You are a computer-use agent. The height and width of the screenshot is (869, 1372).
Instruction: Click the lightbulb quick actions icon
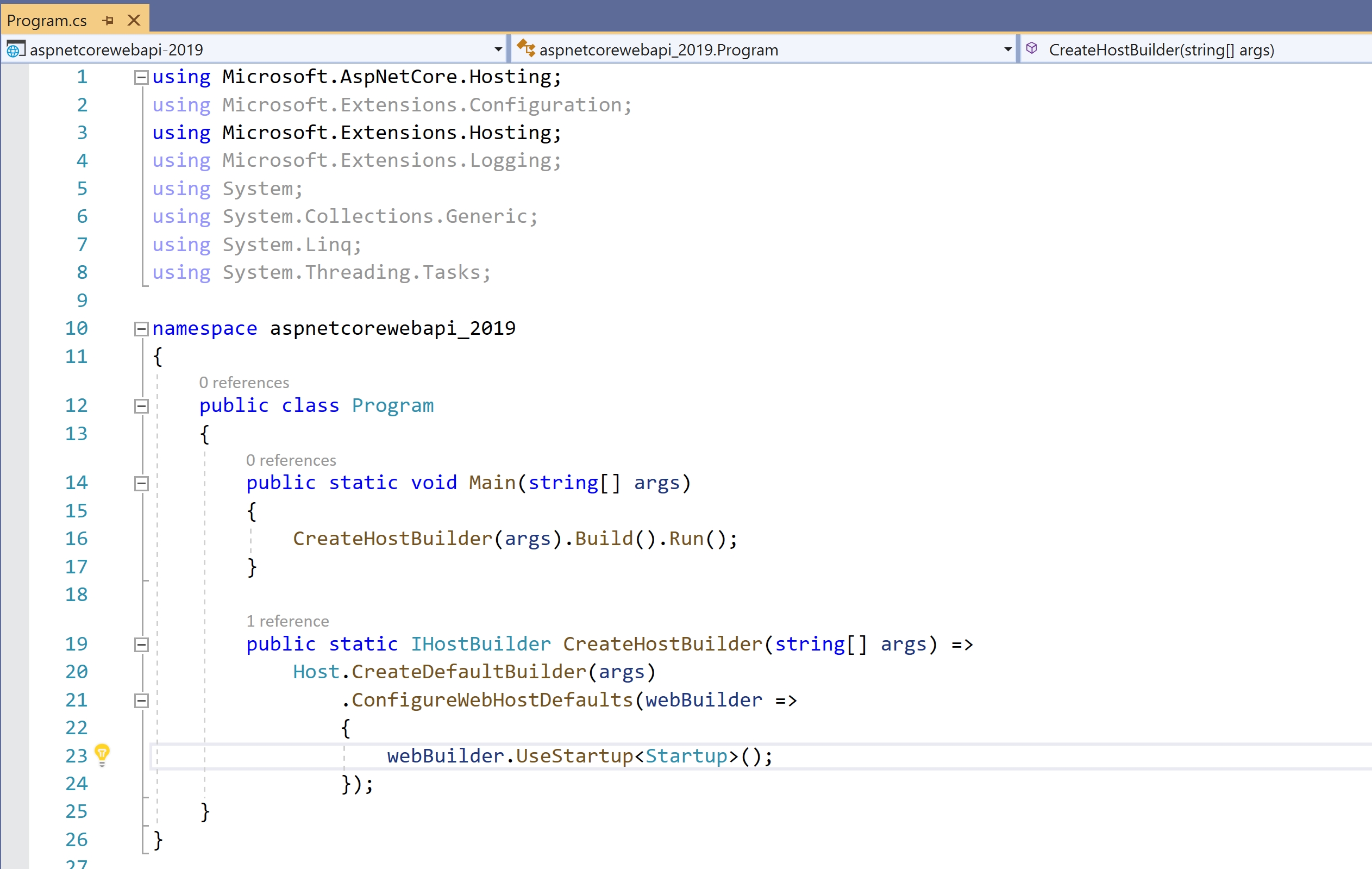pyautogui.click(x=102, y=753)
